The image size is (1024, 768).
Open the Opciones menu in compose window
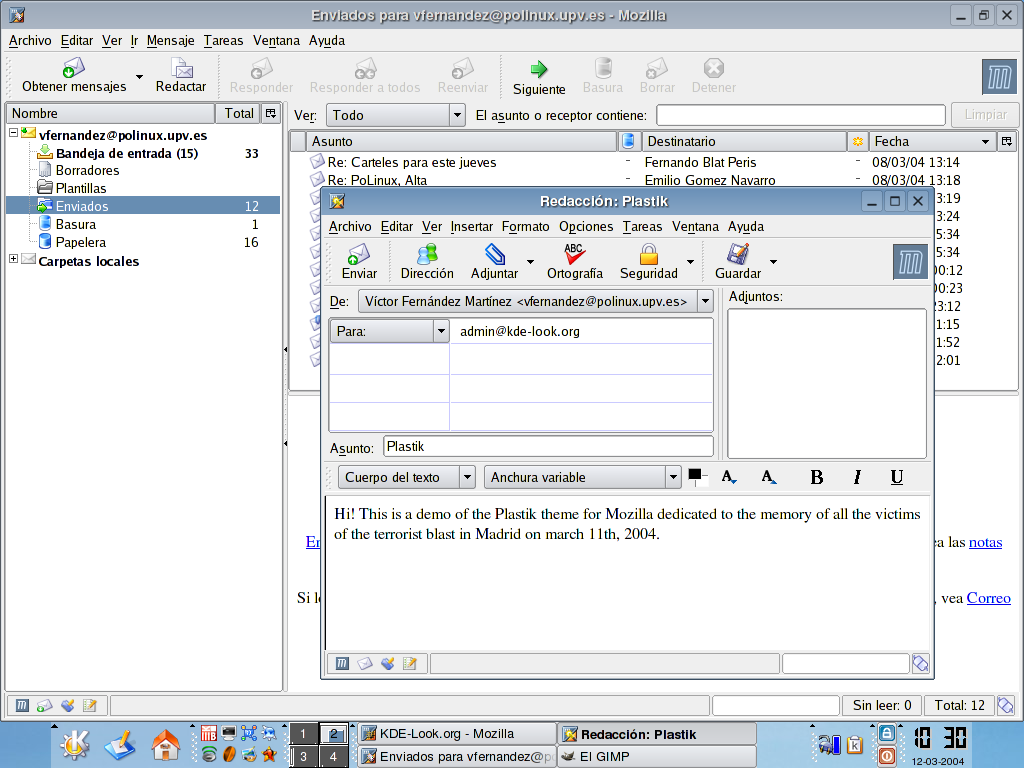[x=586, y=227]
